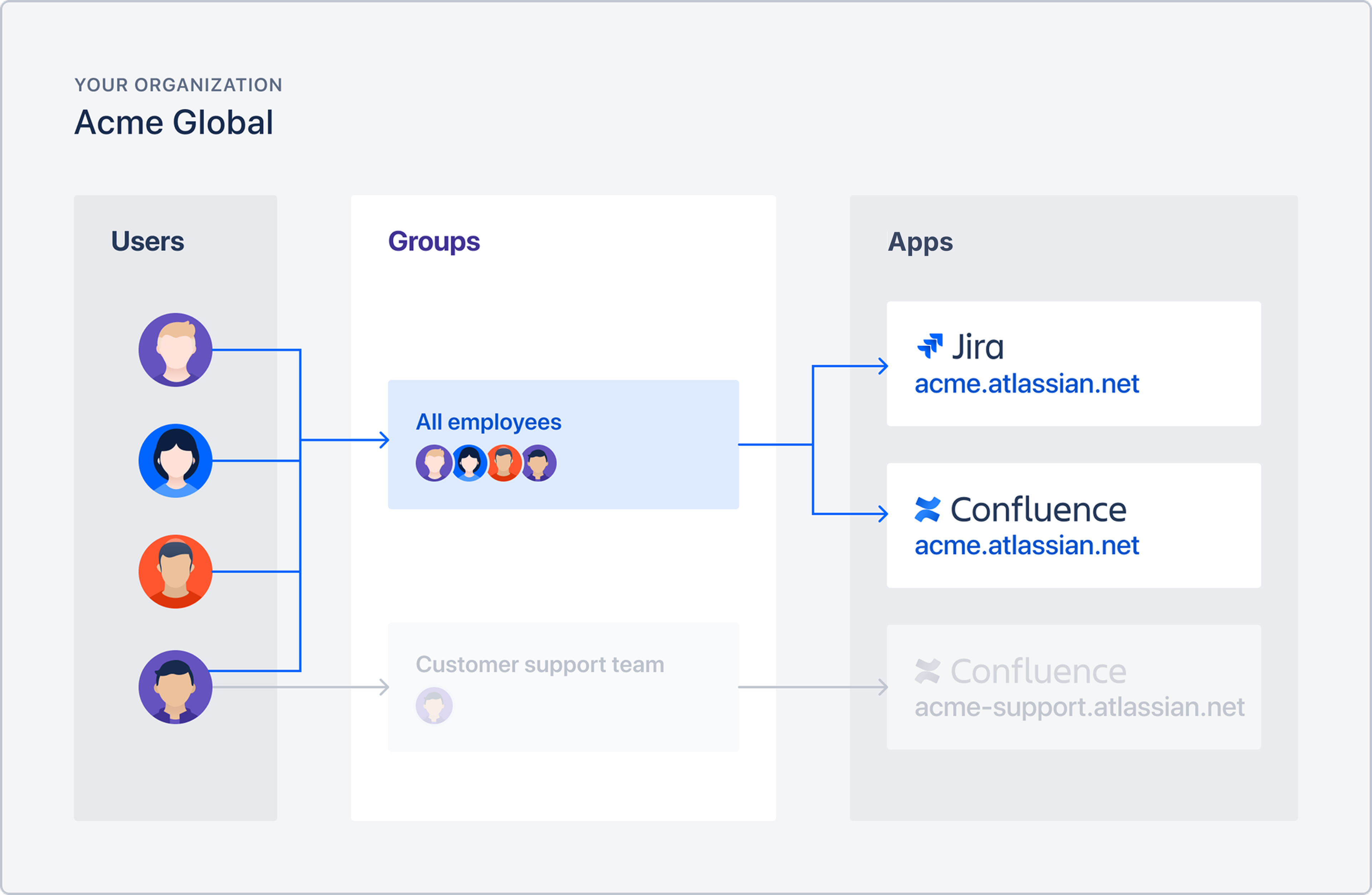Click the Acme Global organization name
1372x895 pixels.
174,122
